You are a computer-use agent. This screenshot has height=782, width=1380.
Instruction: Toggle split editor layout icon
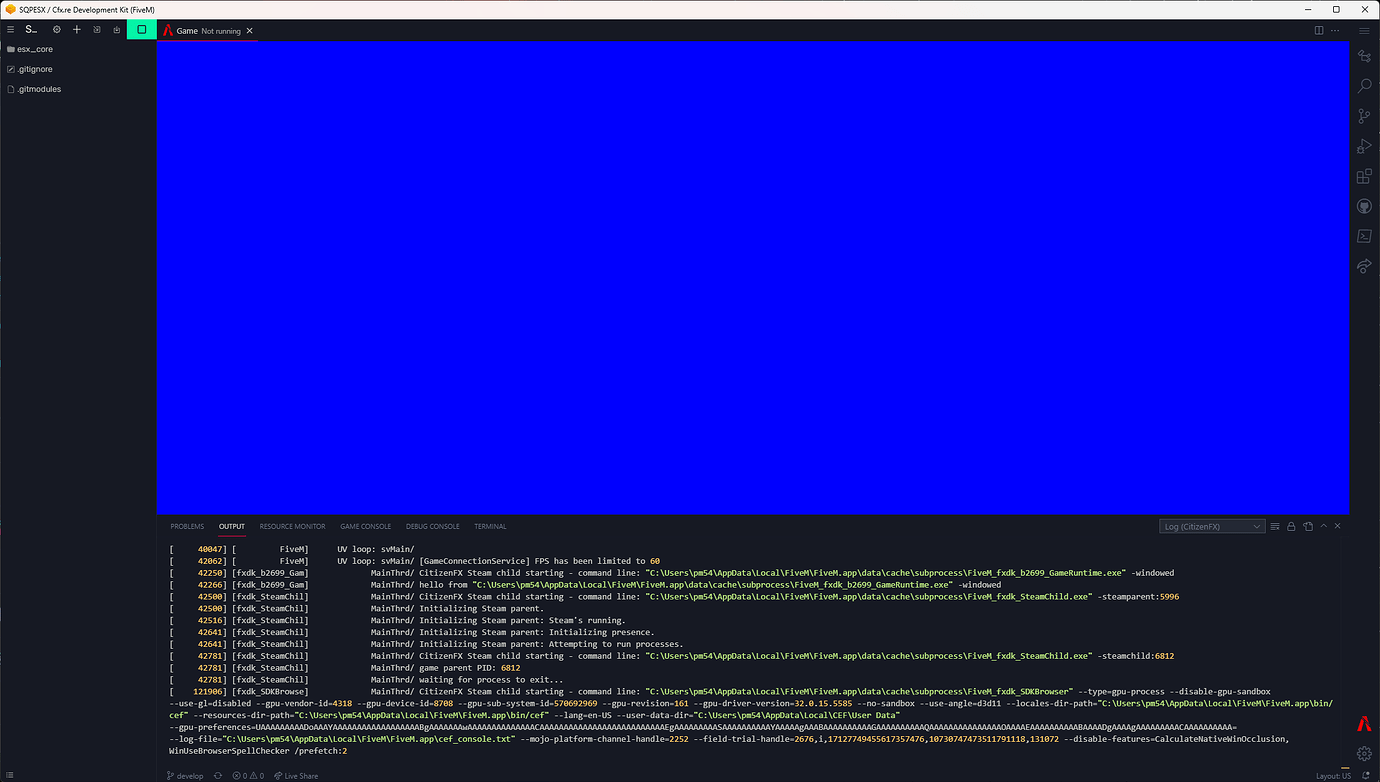(1319, 31)
